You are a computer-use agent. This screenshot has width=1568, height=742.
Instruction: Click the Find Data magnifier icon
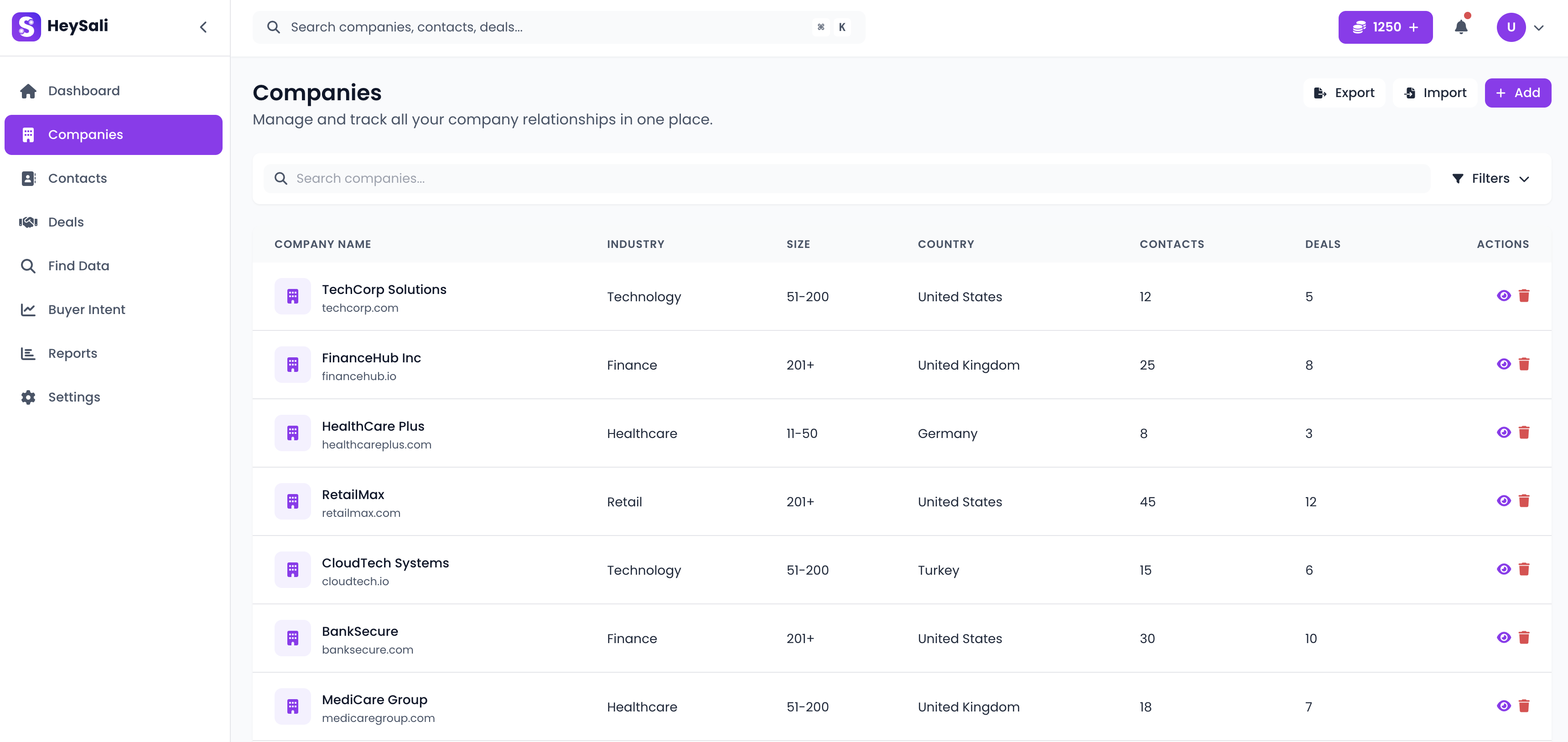(28, 265)
